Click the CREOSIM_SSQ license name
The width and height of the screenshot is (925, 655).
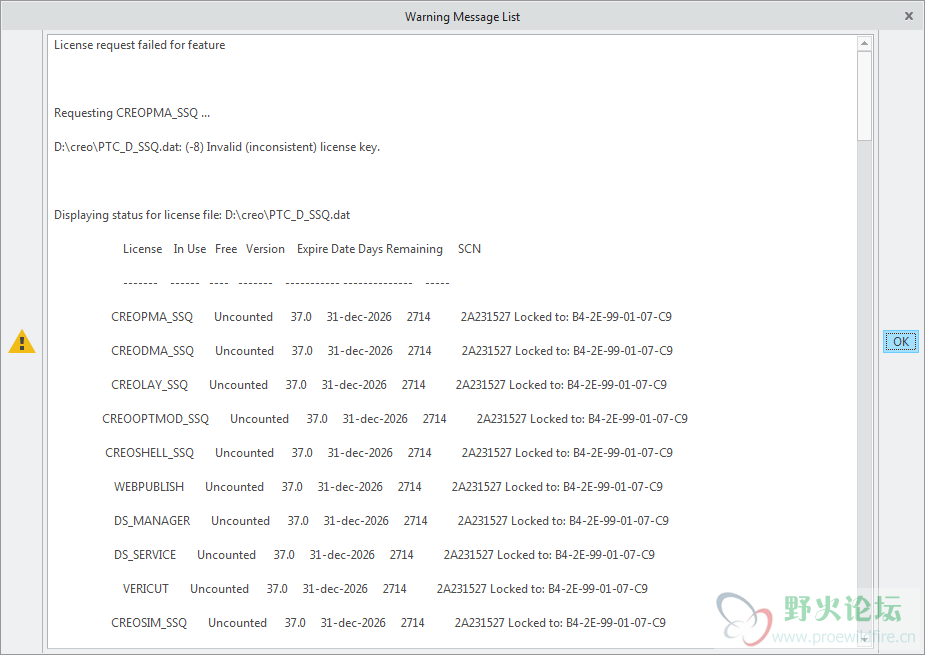pyautogui.click(x=149, y=623)
